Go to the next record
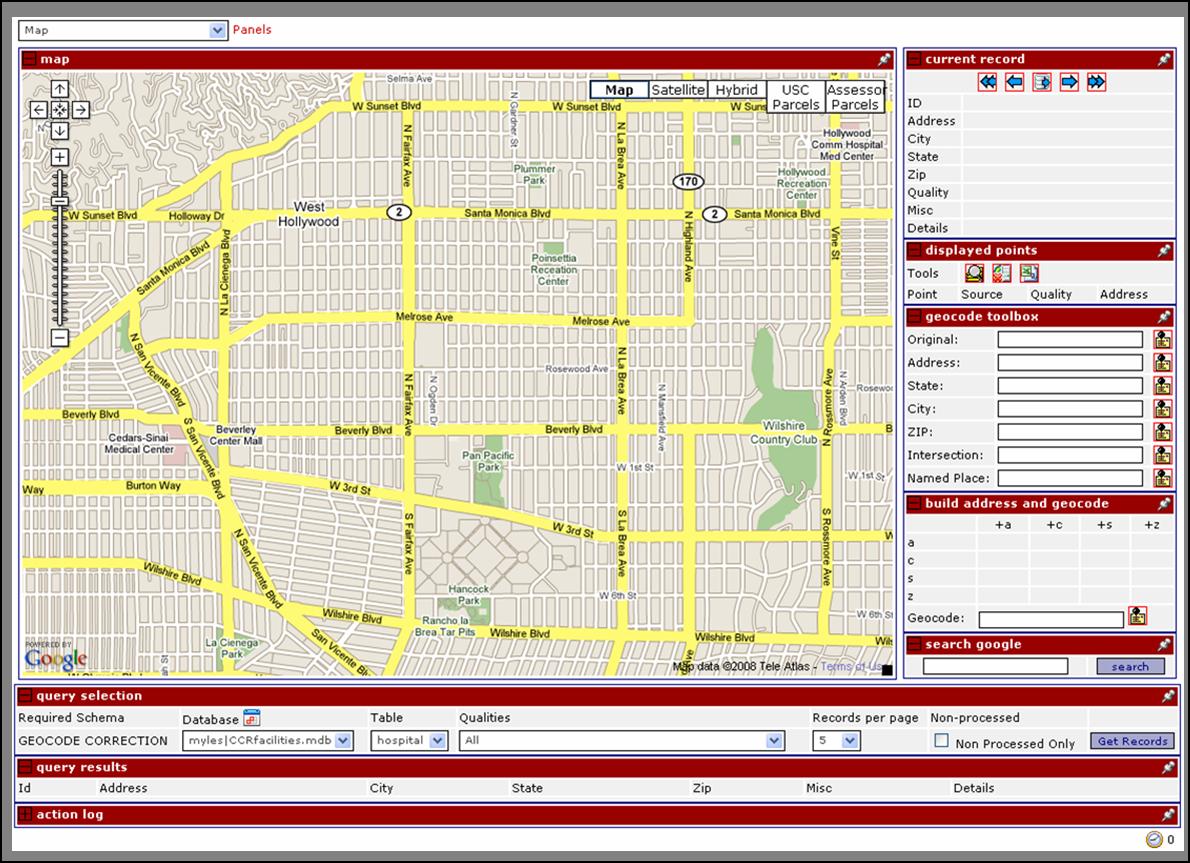 (1069, 82)
